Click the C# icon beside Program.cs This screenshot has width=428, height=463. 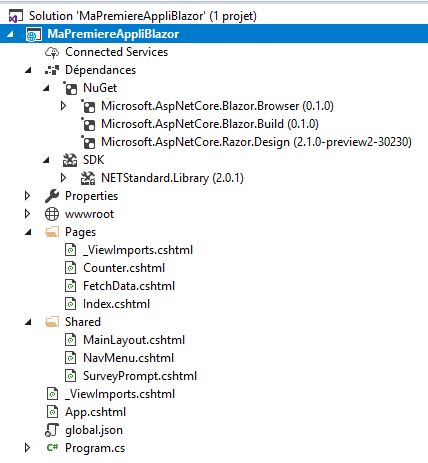pyautogui.click(x=52, y=448)
